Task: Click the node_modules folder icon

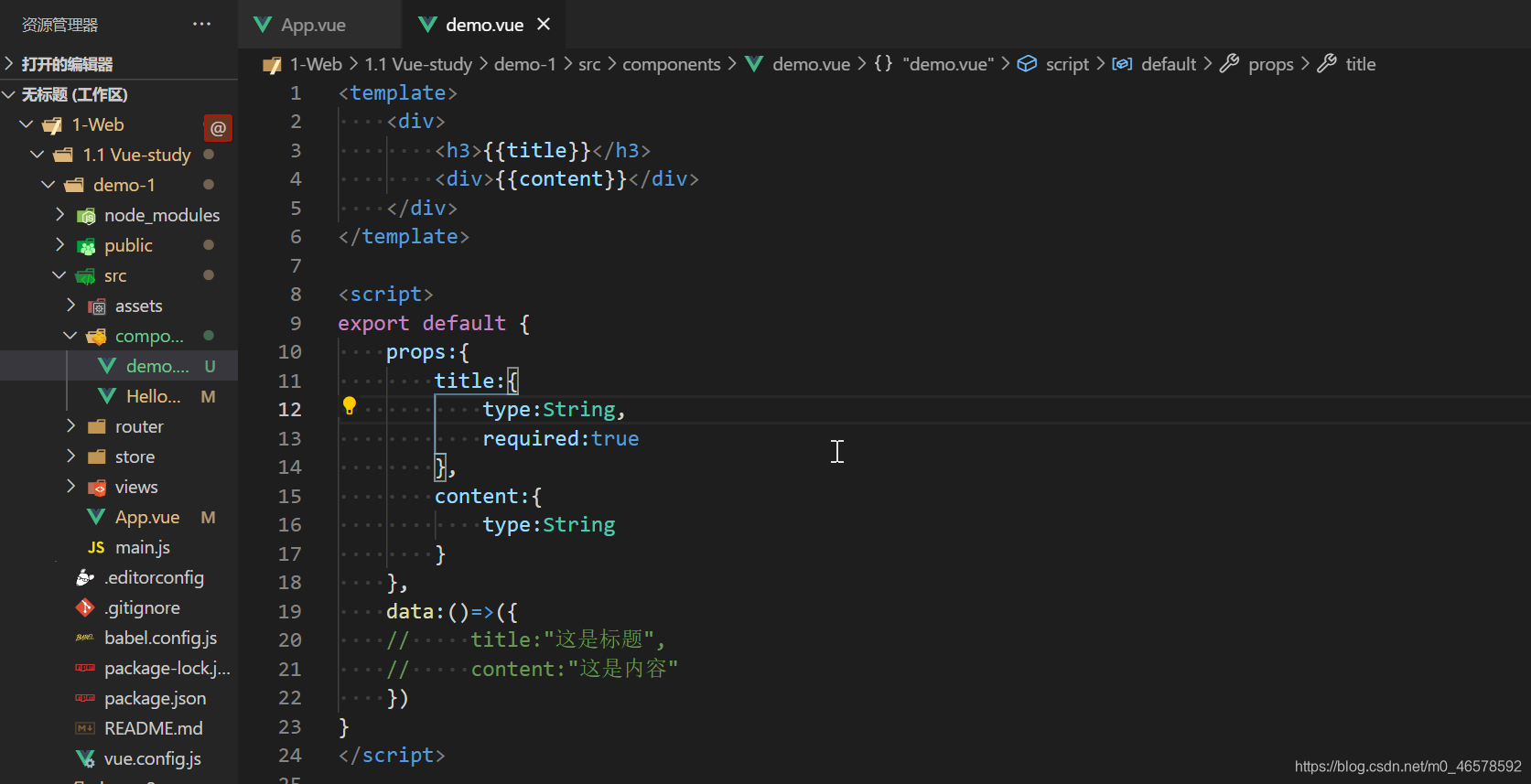Action: (x=86, y=216)
